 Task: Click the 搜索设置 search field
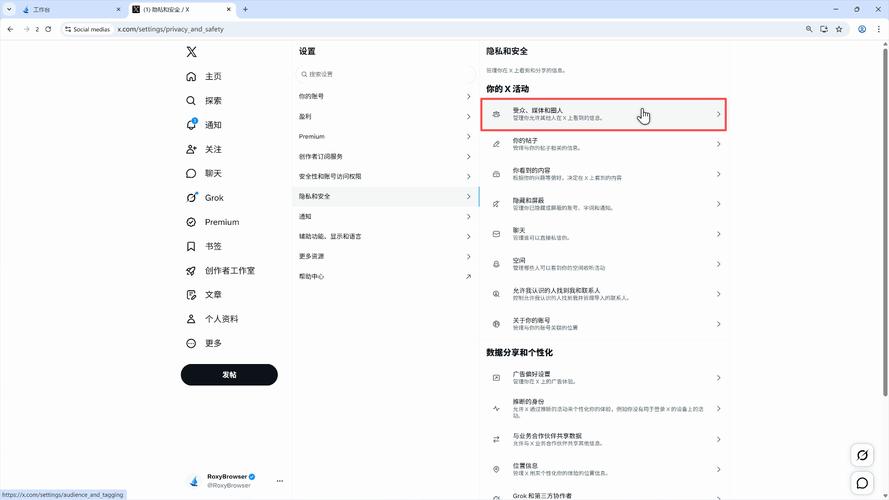click(386, 74)
